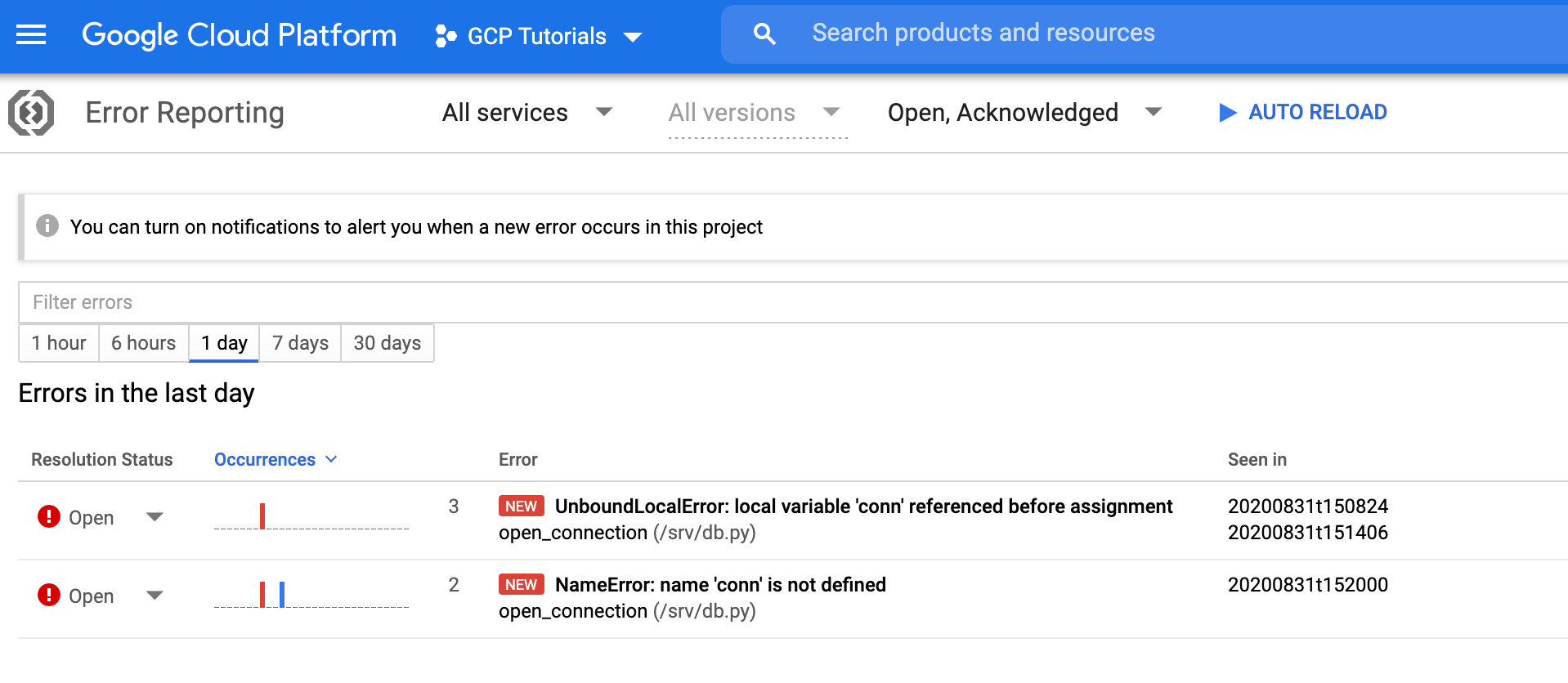This screenshot has width=1568, height=683.
Task: Focus the Search products and resources field
Action: coord(1145,33)
